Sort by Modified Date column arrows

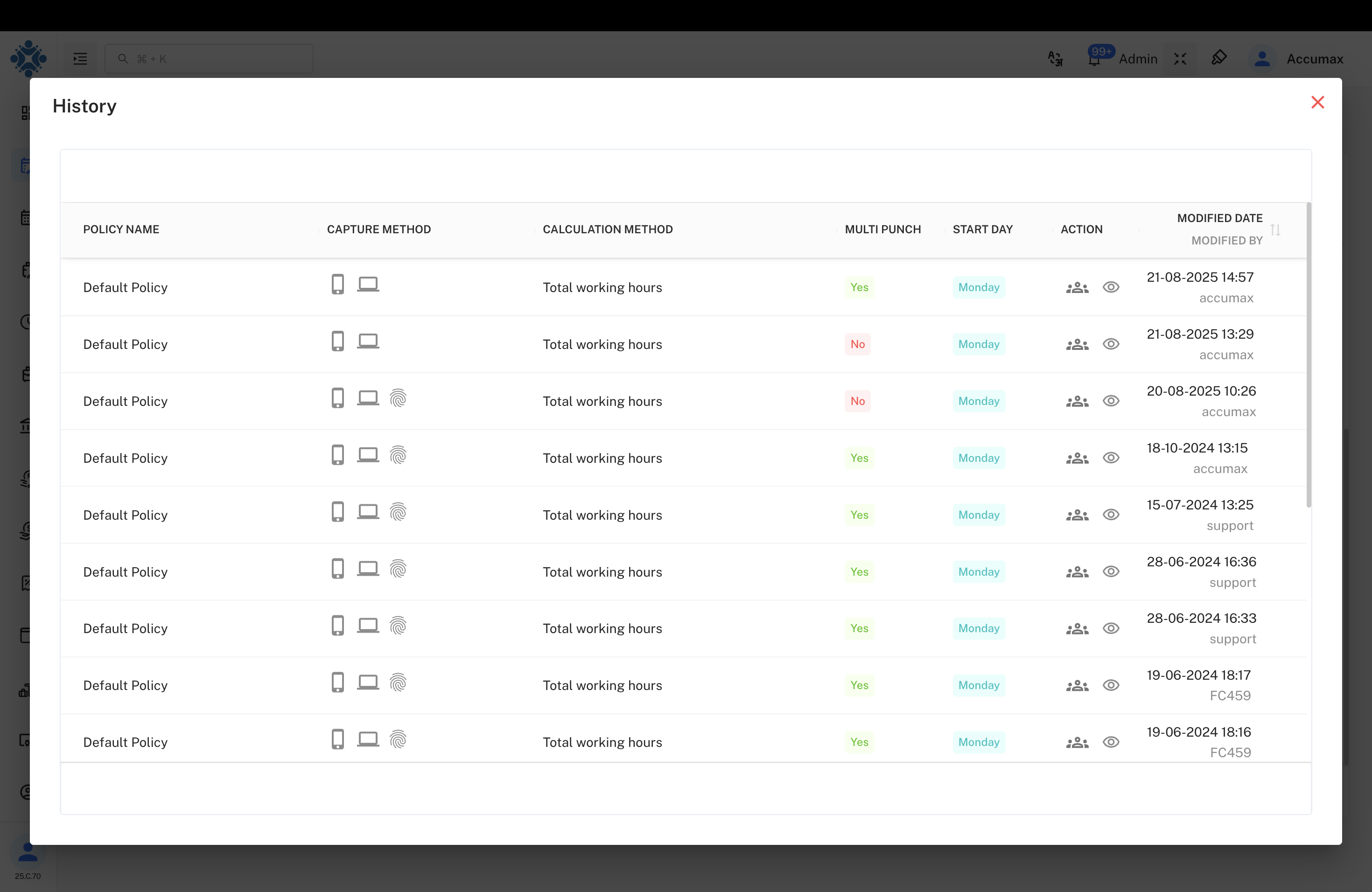click(1275, 230)
